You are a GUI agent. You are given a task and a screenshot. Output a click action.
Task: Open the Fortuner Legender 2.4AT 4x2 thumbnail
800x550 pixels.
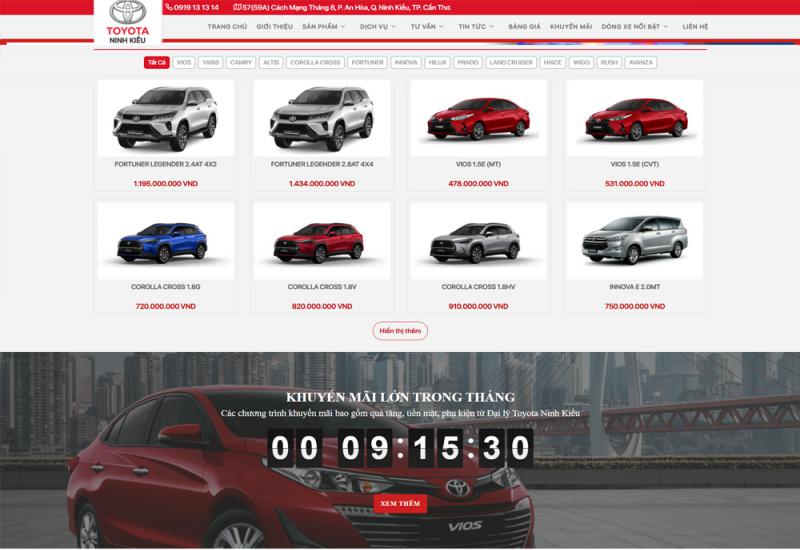pos(165,117)
